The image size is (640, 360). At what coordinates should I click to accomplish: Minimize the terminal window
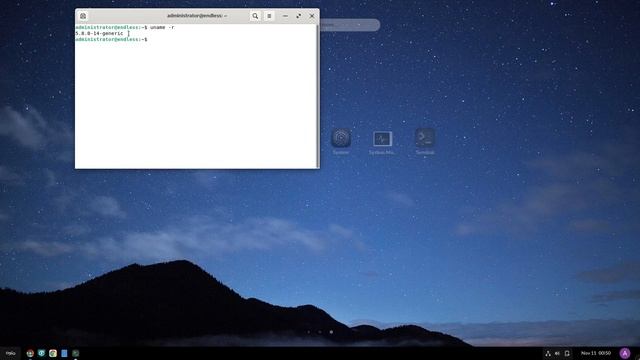click(x=285, y=16)
